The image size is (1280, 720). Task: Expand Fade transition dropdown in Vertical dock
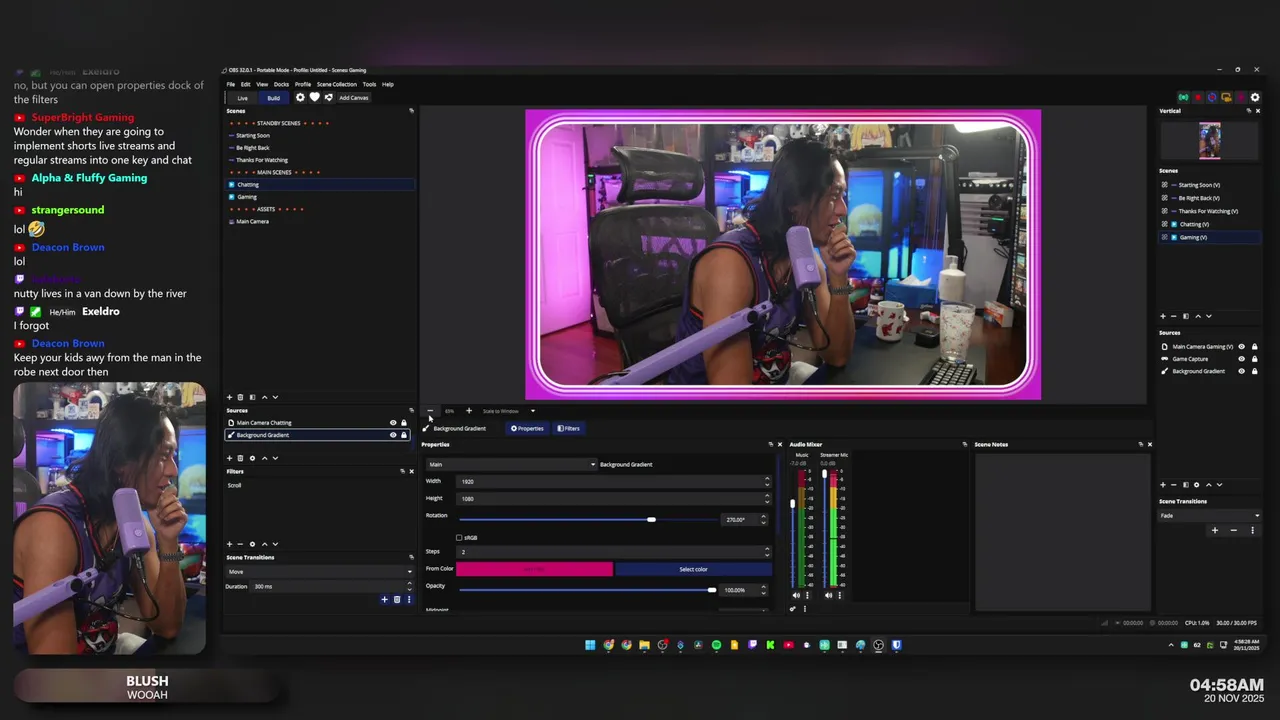(1210, 516)
